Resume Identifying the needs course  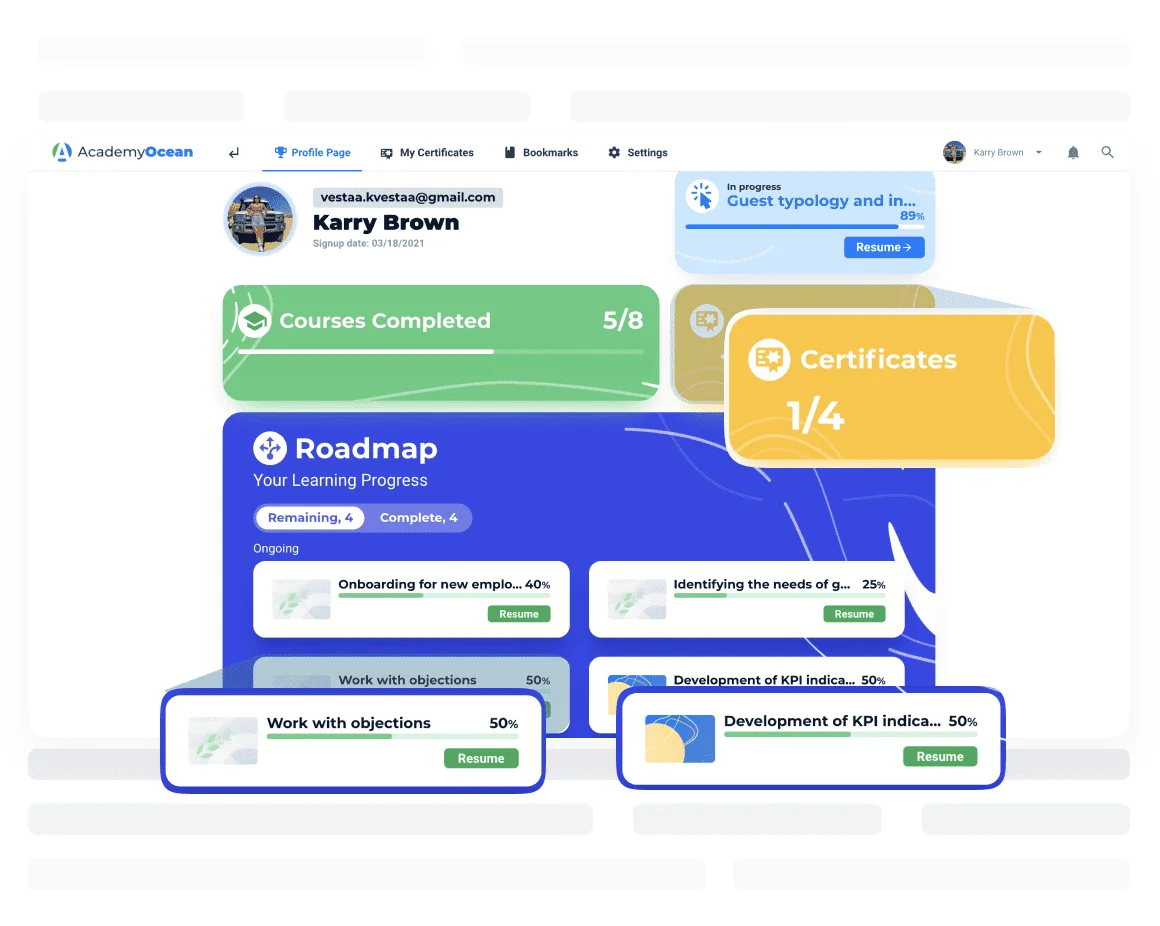point(854,614)
